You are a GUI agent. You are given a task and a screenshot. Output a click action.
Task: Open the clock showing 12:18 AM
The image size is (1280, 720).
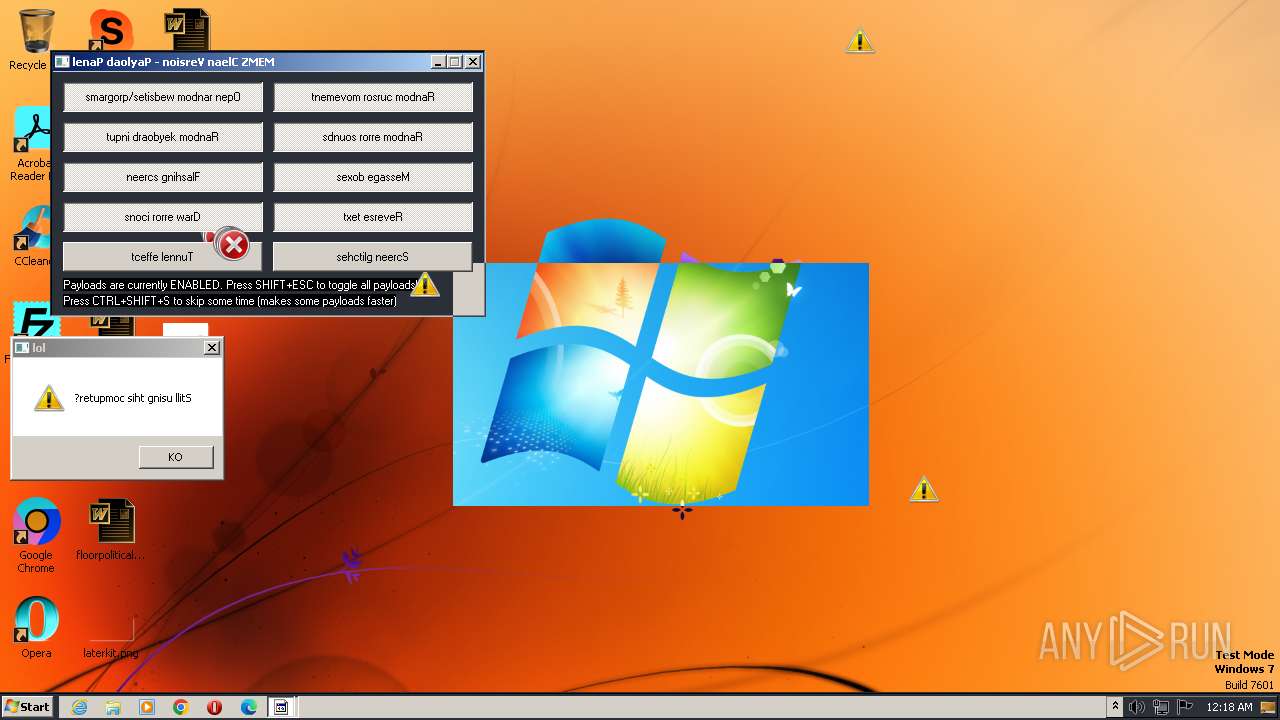pos(1229,707)
